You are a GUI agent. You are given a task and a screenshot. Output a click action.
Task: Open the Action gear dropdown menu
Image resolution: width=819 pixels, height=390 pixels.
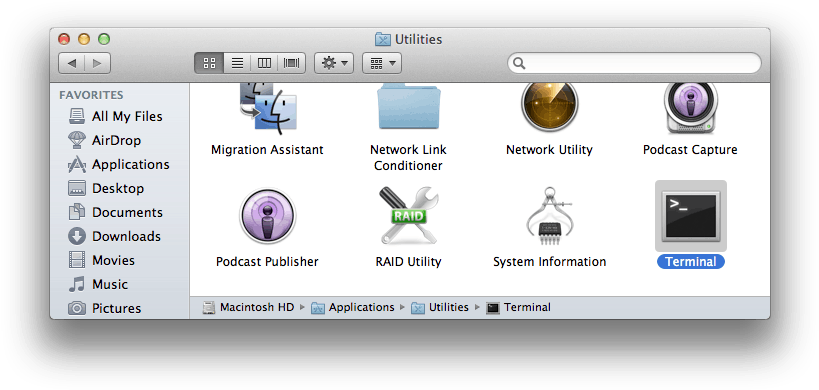click(x=334, y=63)
